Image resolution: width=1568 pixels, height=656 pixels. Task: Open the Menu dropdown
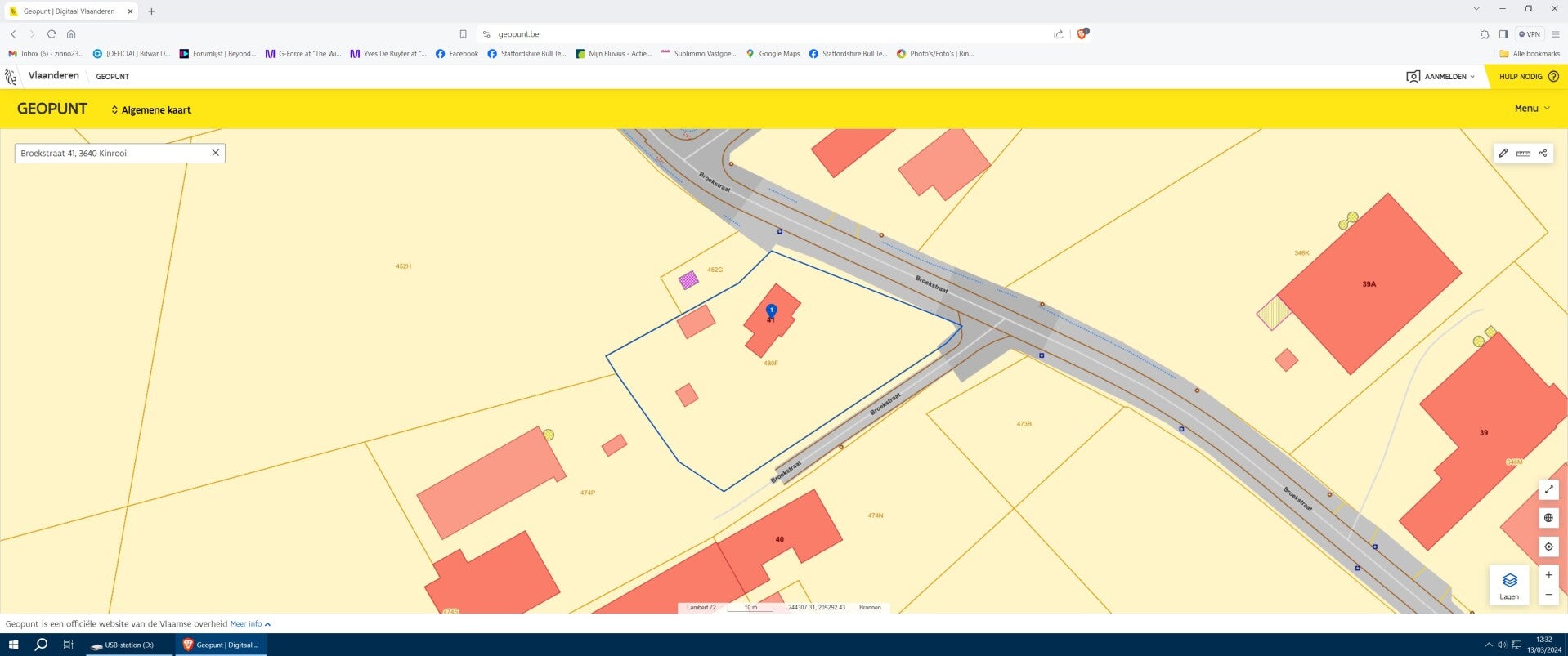(x=1531, y=109)
